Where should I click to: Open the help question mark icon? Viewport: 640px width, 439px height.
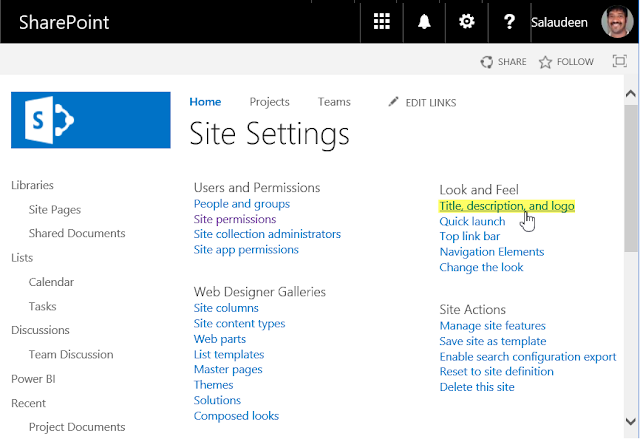pyautogui.click(x=509, y=22)
